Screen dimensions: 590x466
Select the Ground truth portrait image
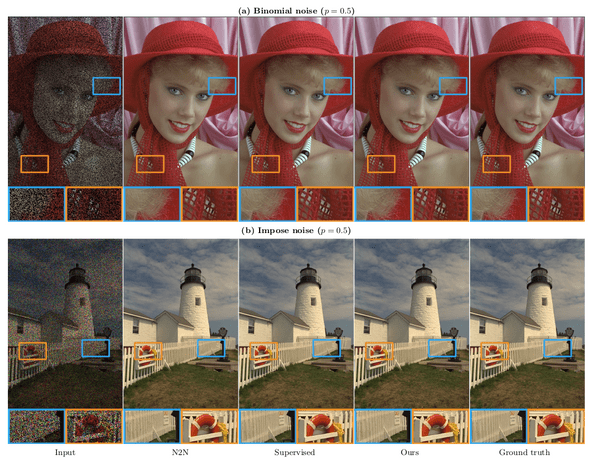[x=527, y=101]
